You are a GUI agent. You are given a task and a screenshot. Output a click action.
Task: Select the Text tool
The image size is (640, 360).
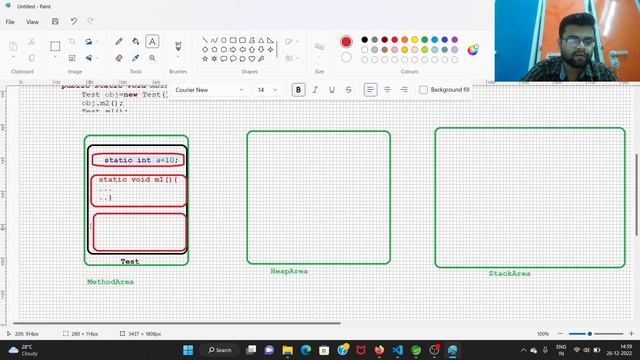(152, 42)
